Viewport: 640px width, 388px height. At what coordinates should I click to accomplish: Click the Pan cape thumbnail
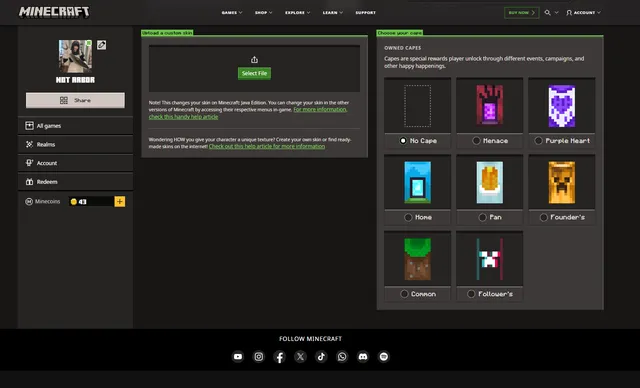490,182
